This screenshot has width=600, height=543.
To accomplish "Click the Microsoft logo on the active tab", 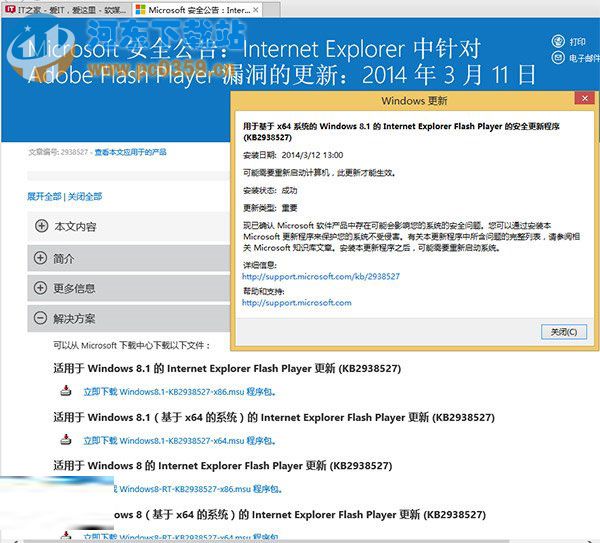I will (140, 10).
